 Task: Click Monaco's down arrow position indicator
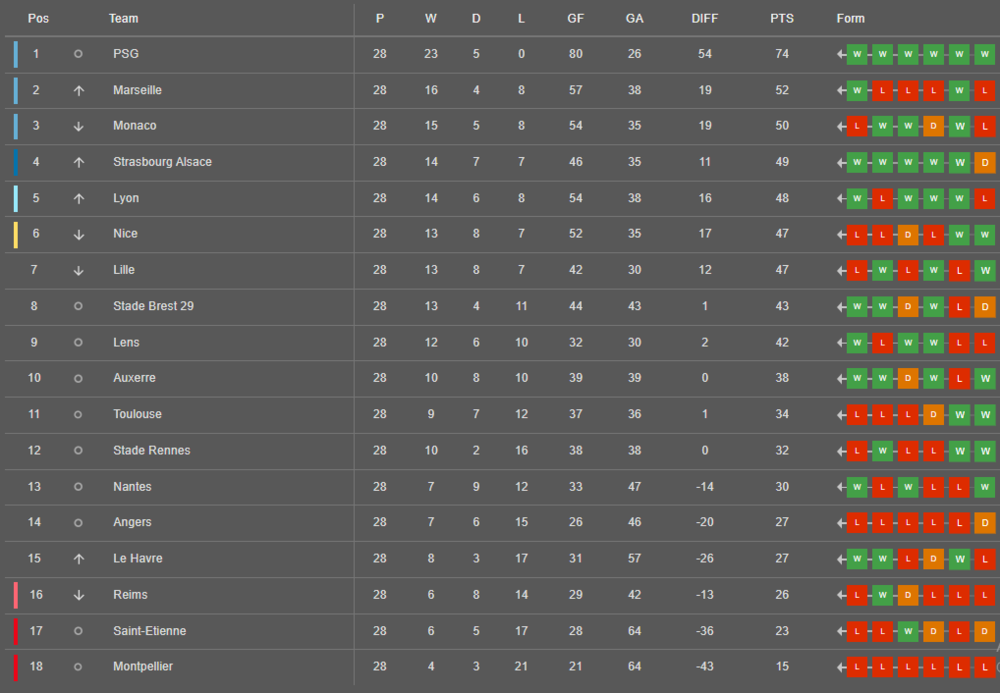click(78, 126)
